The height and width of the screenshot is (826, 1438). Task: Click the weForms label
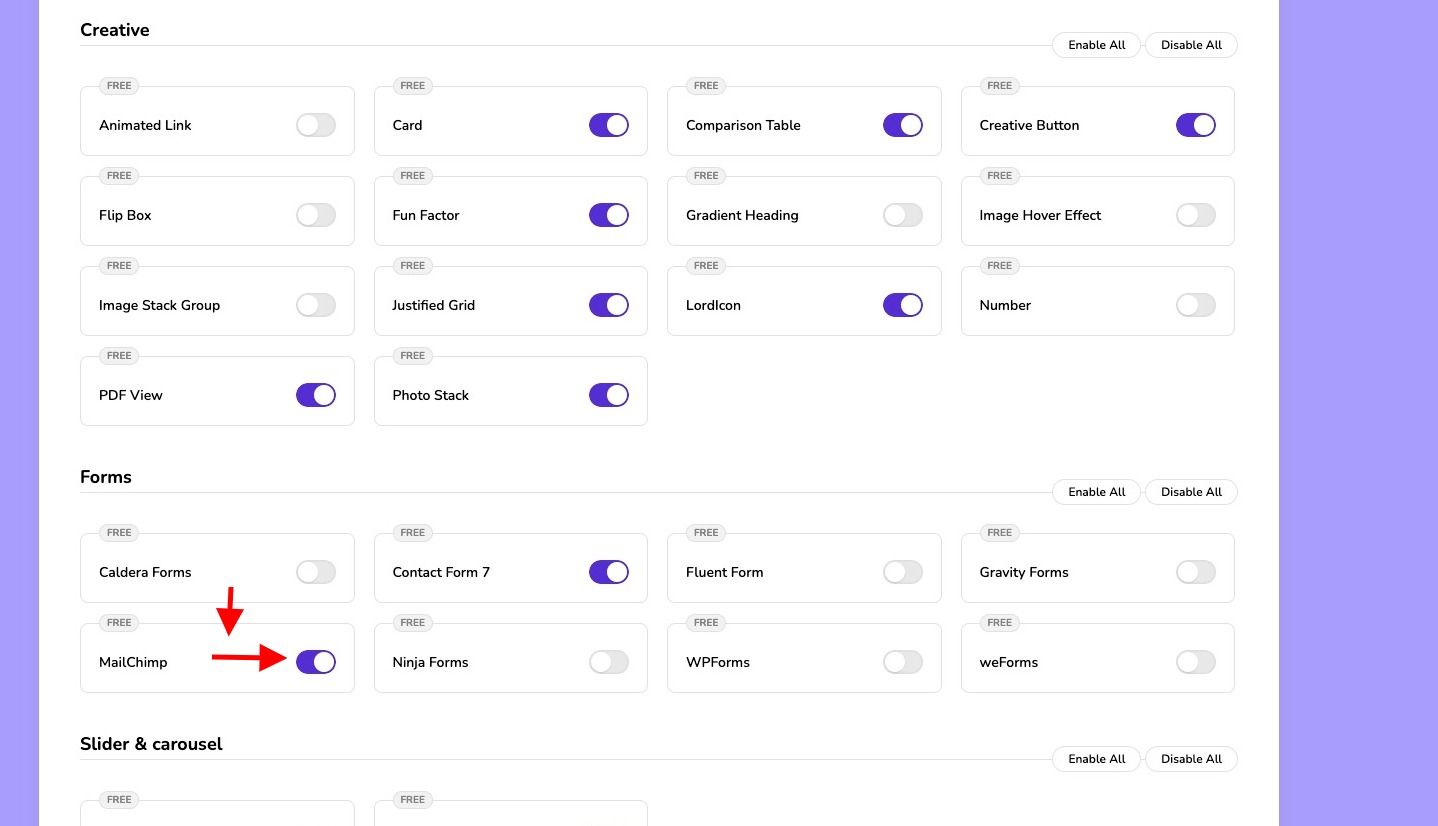(1009, 662)
